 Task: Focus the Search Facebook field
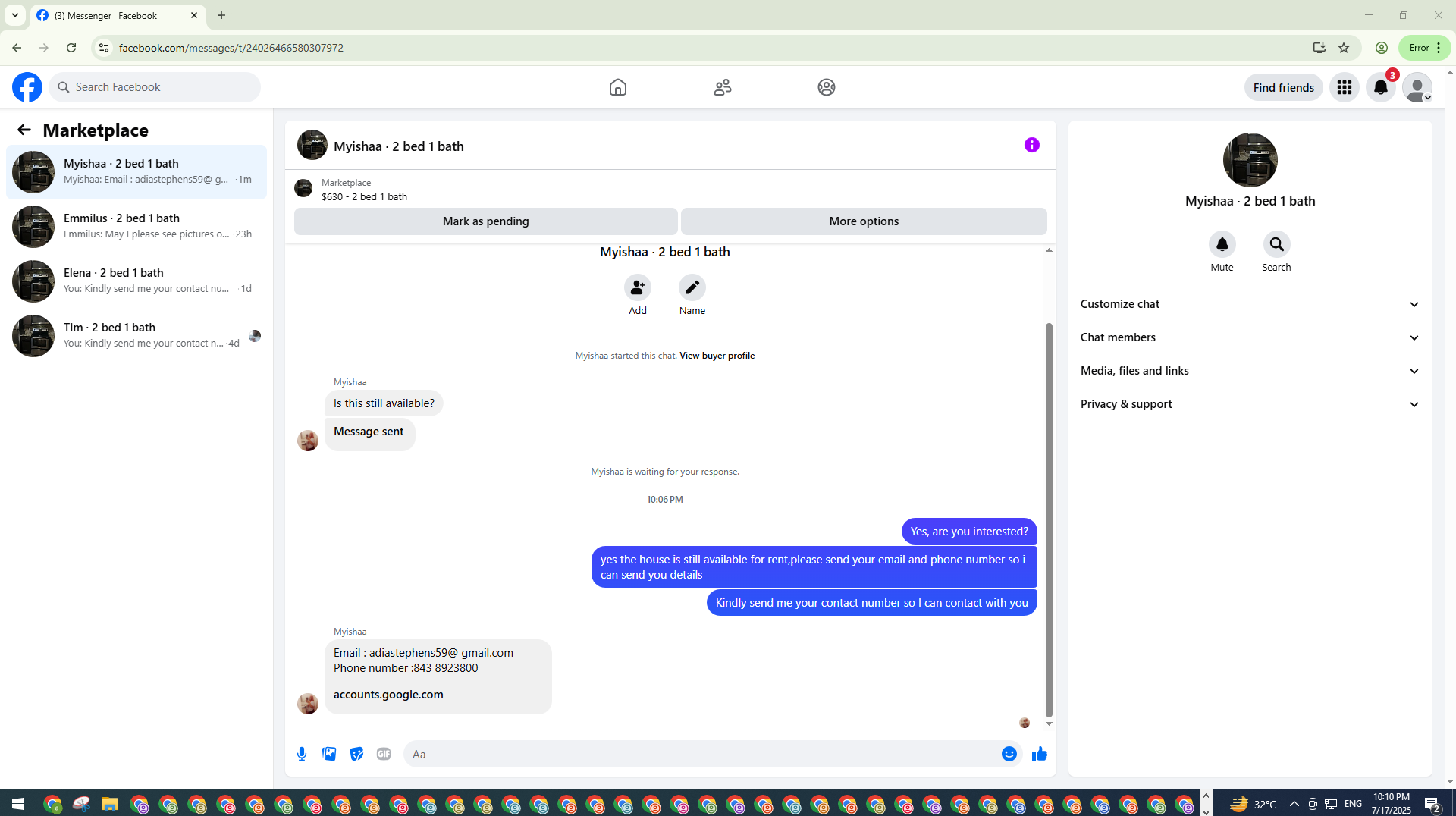pyautogui.click(x=155, y=87)
